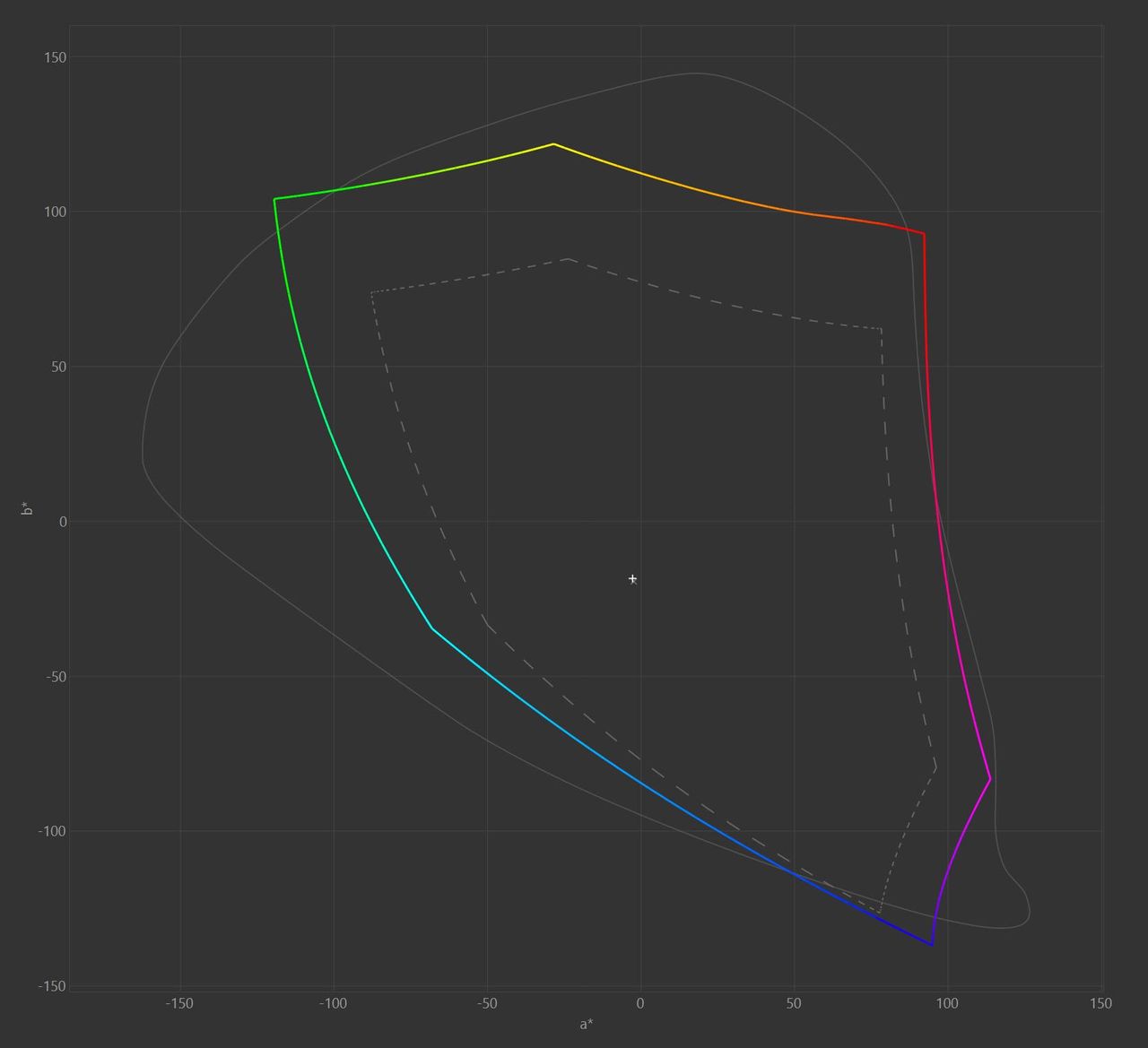Image resolution: width=1148 pixels, height=1048 pixels.
Task: Click the b* axis title
Action: [28, 508]
